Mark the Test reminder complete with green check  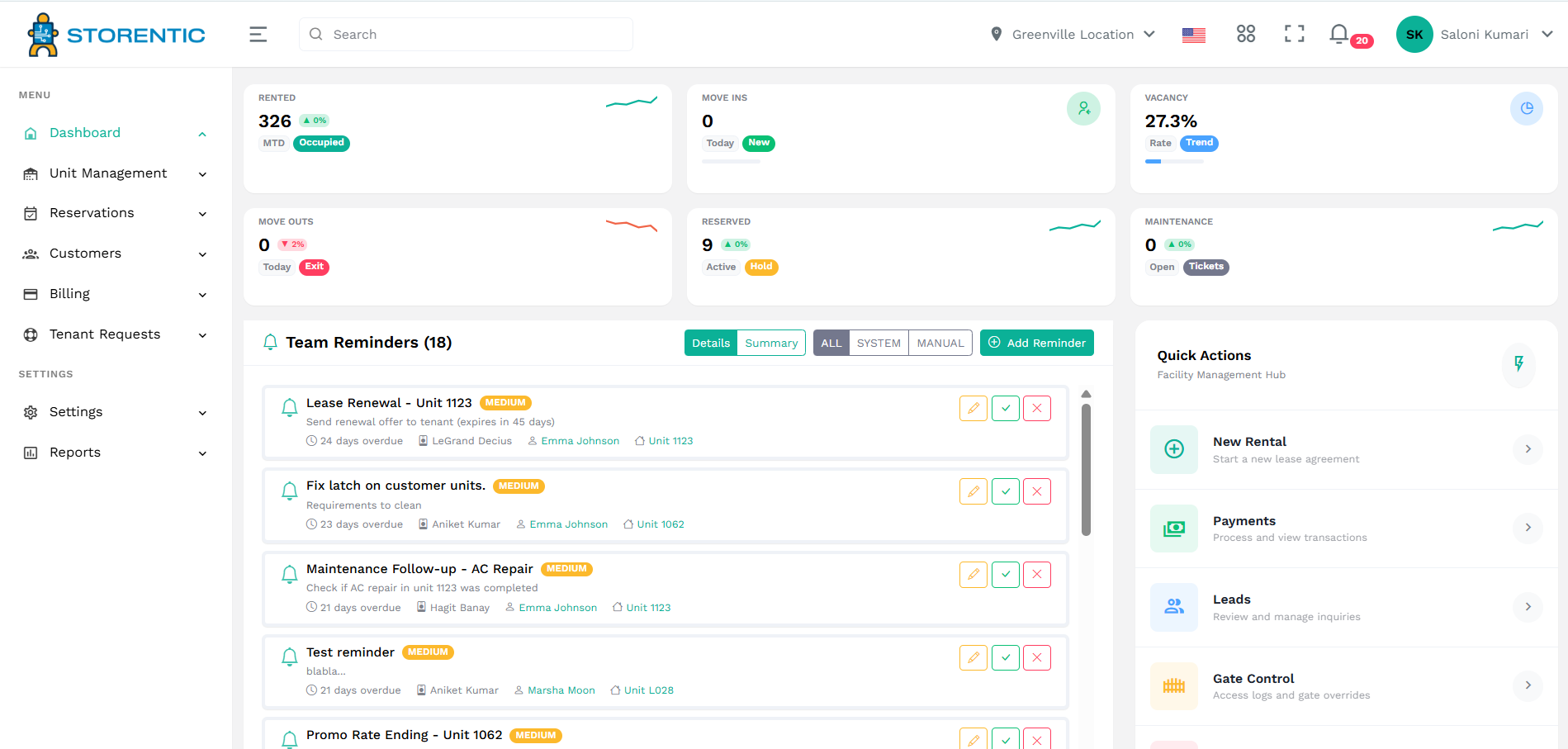[1005, 657]
